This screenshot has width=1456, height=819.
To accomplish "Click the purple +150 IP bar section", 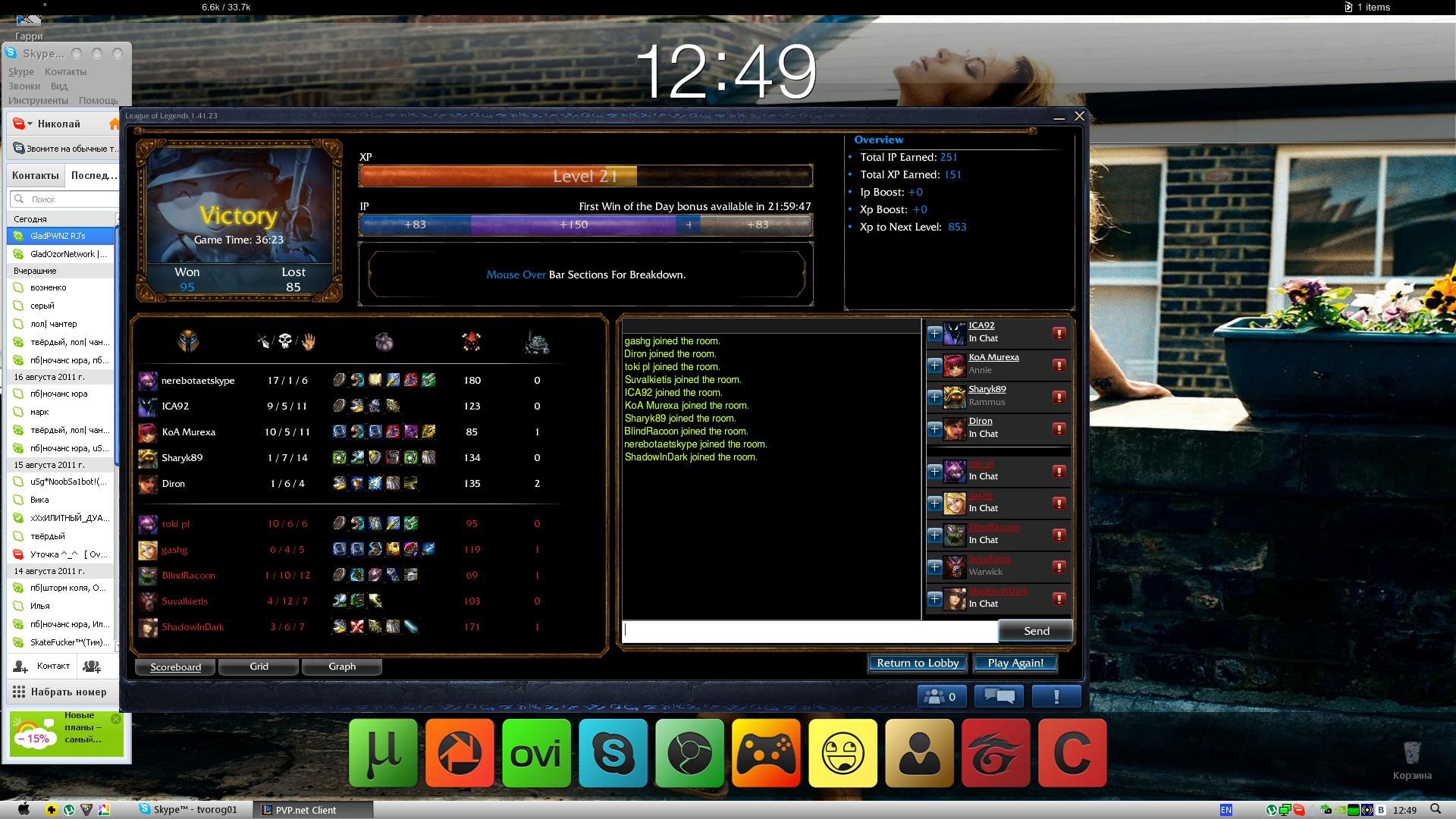I will [x=573, y=224].
